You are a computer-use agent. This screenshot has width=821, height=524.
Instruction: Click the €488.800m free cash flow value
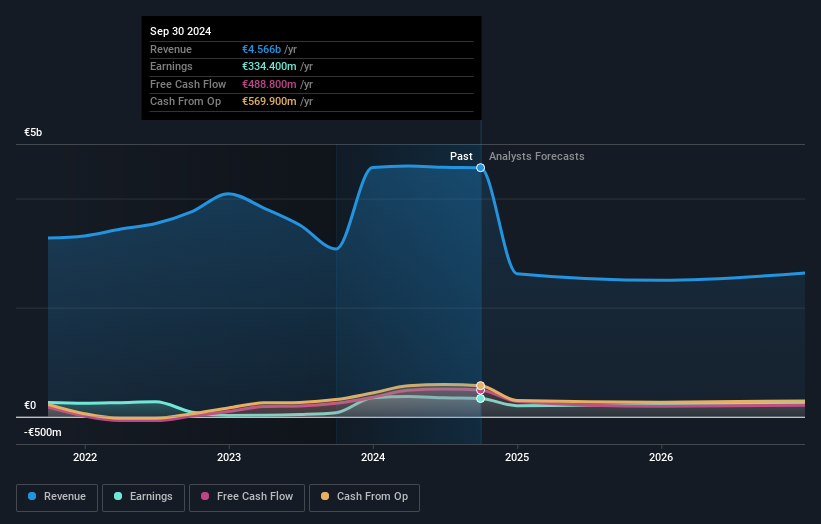269,84
